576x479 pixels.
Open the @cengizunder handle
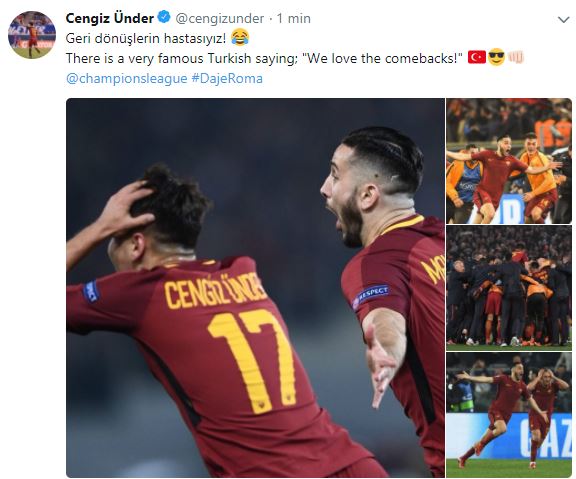pos(220,18)
